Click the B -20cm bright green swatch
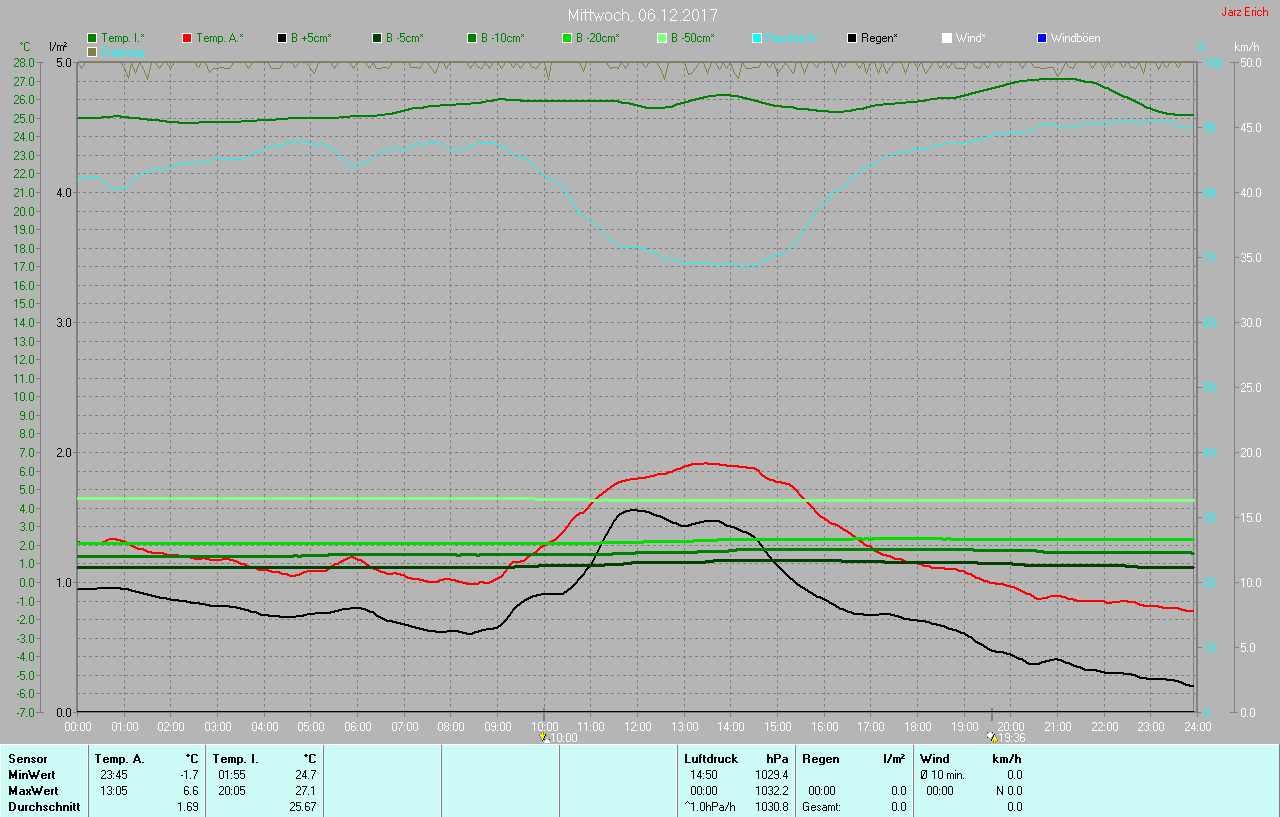The image size is (1280, 817). pos(567,38)
